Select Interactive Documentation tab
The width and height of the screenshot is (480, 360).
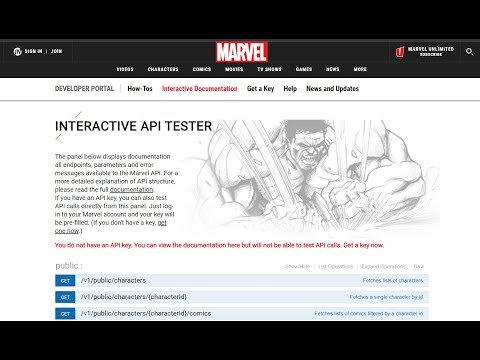point(200,89)
